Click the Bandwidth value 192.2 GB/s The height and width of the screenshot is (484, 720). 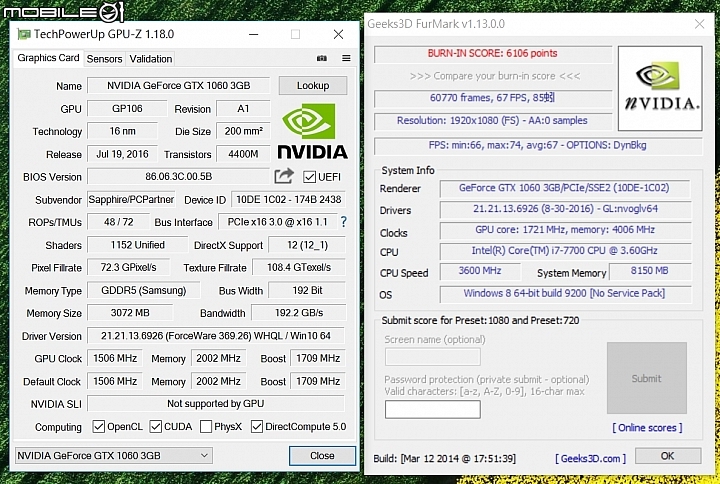299,313
